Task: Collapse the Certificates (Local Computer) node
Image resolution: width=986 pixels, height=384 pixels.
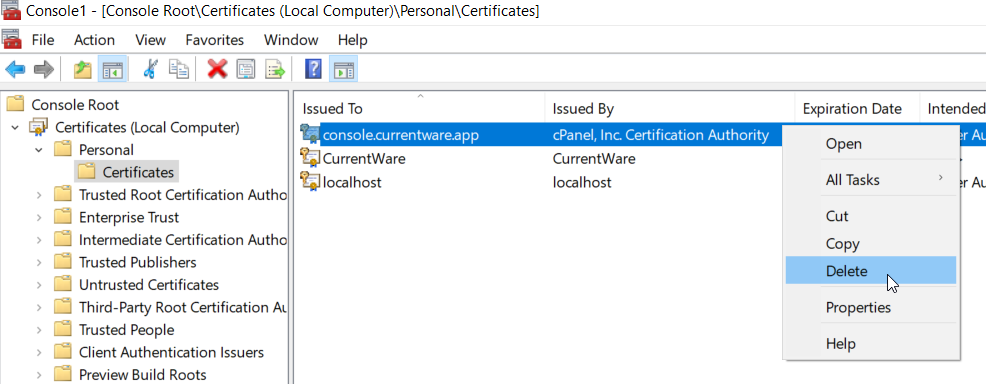Action: coord(15,128)
